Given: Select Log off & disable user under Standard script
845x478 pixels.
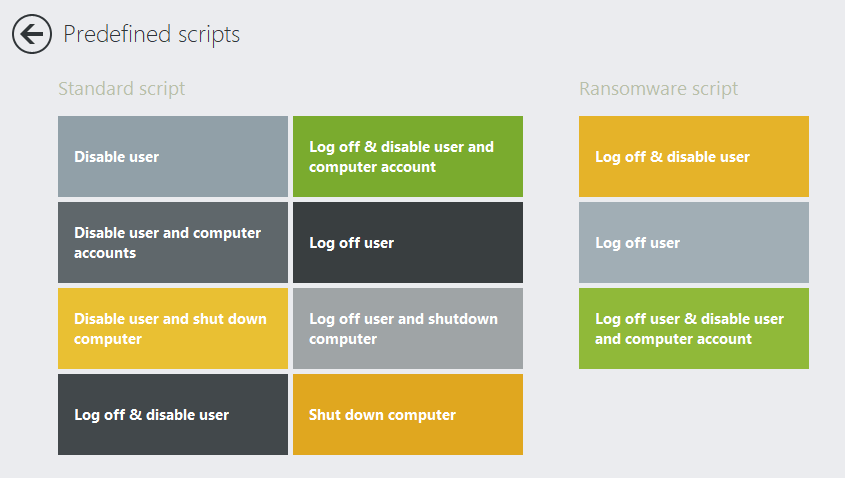Looking at the screenshot, I should pyautogui.click(x=172, y=415).
